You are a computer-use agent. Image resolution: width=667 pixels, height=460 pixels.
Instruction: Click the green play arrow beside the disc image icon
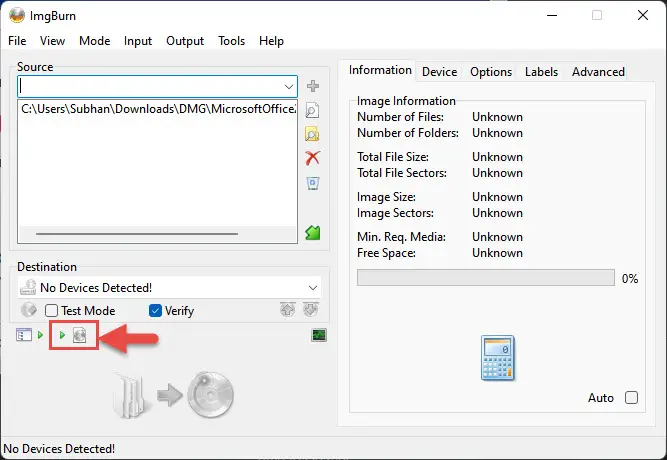point(63,335)
